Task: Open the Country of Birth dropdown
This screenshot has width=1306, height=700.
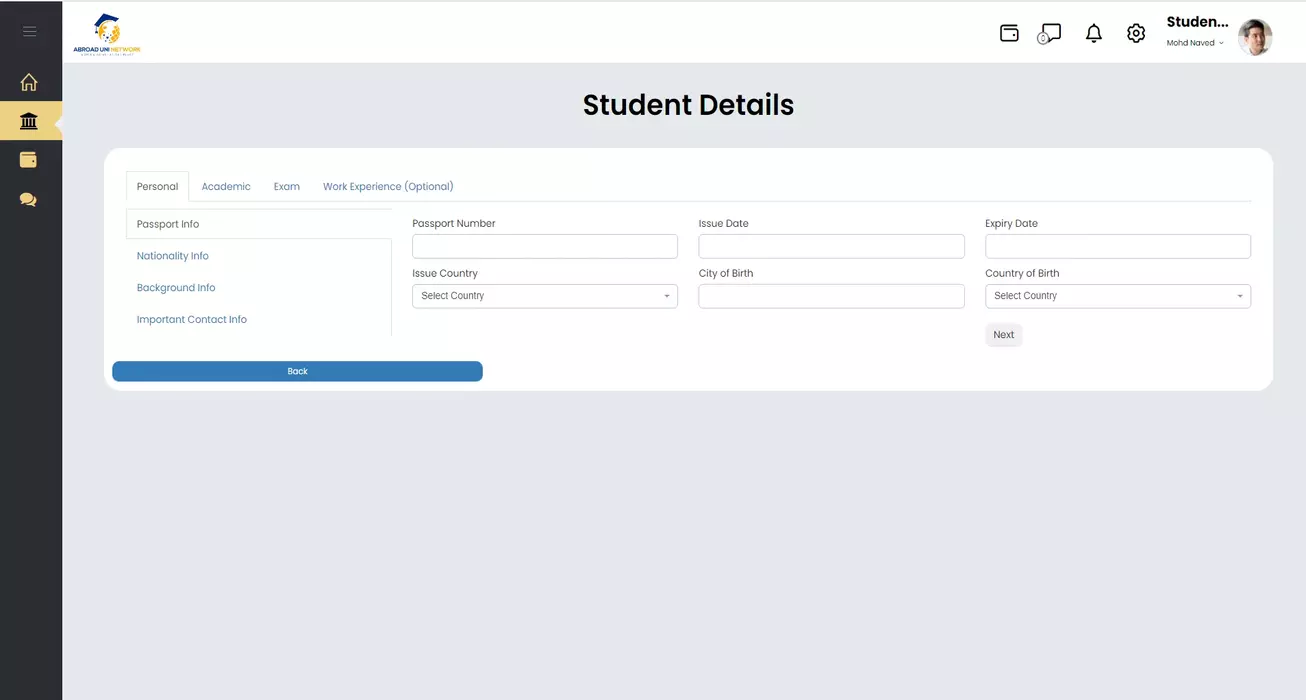Action: click(1117, 296)
